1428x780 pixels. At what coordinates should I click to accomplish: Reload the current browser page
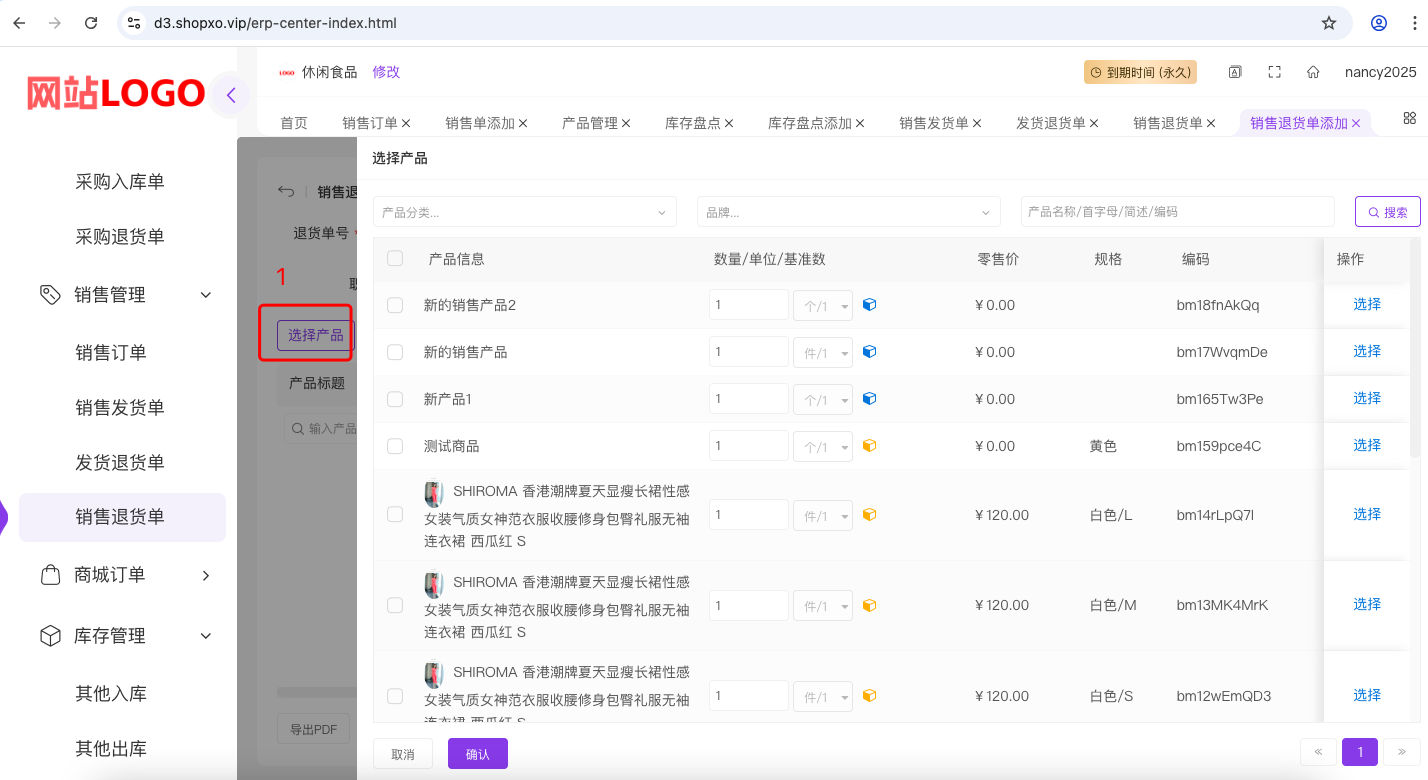(x=91, y=22)
